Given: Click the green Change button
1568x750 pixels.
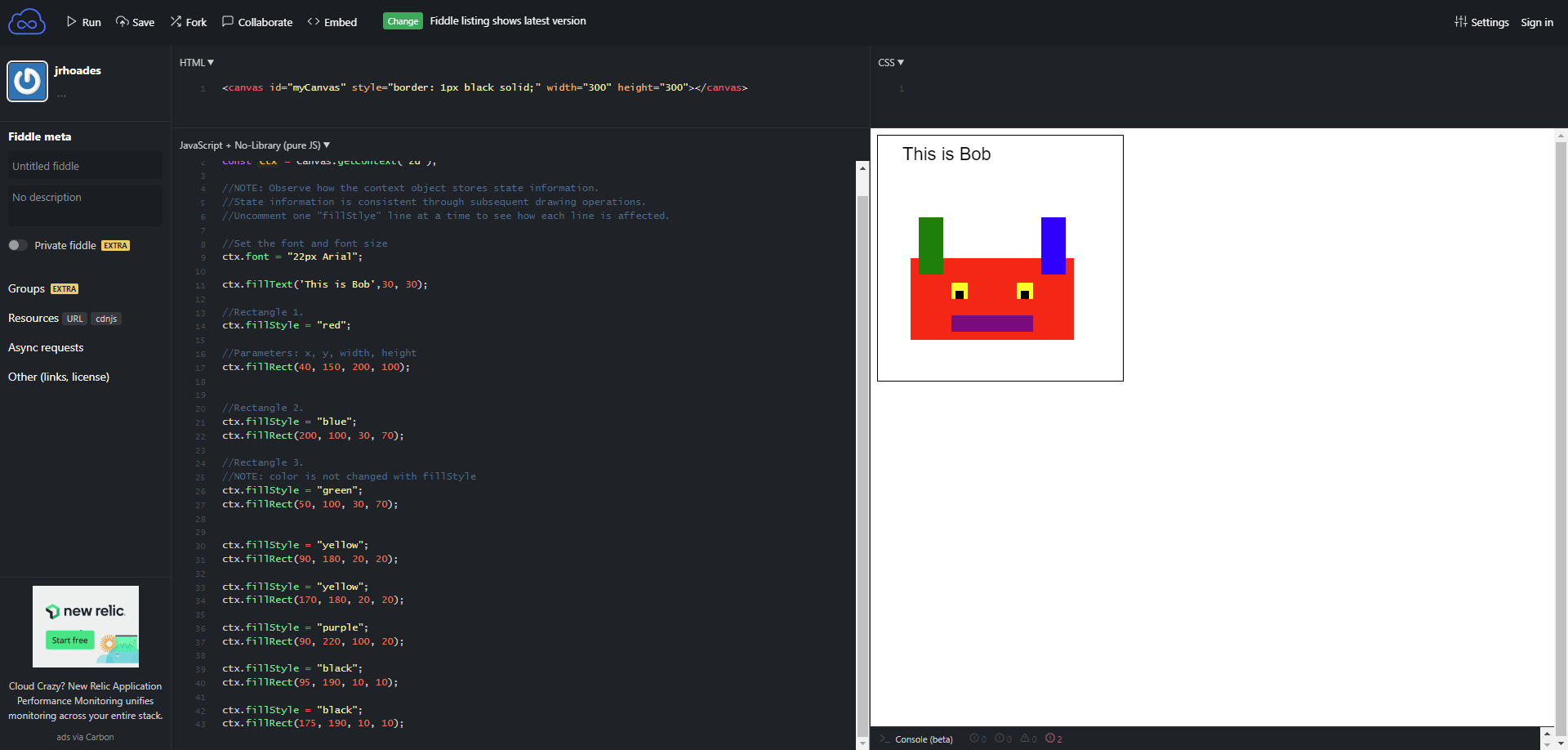Looking at the screenshot, I should (403, 21).
